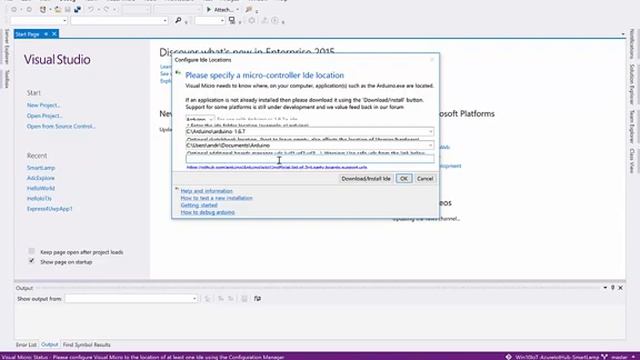Screen dimensions: 640x360
Task: Open the dropdown arrow beside Attach
Action: pos(237,9)
